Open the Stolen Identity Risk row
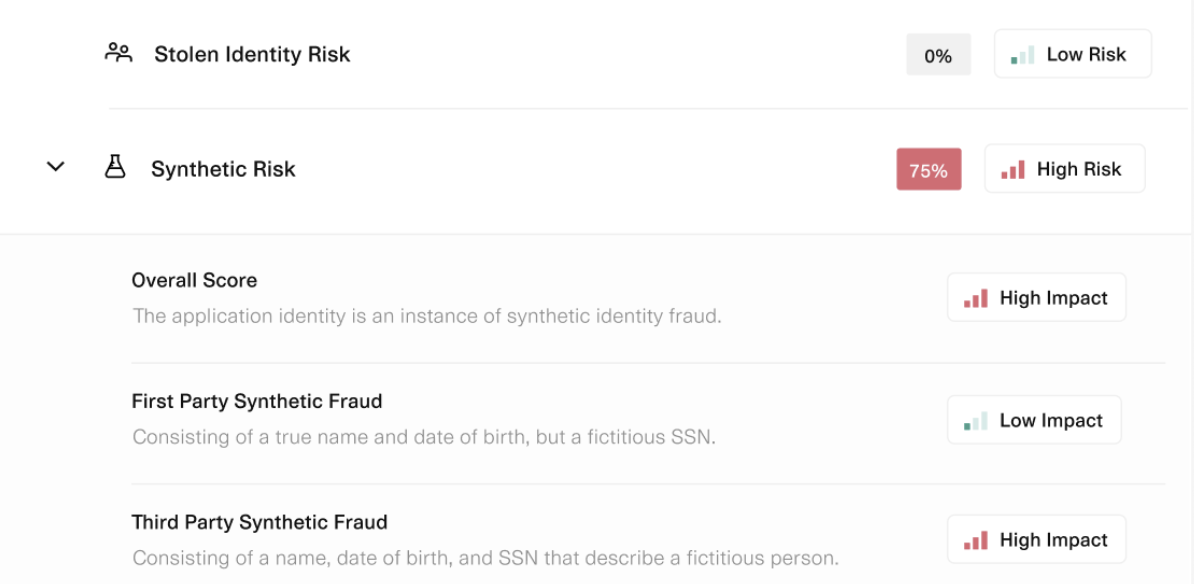Image resolution: width=1194 pixels, height=584 pixels. click(x=252, y=54)
